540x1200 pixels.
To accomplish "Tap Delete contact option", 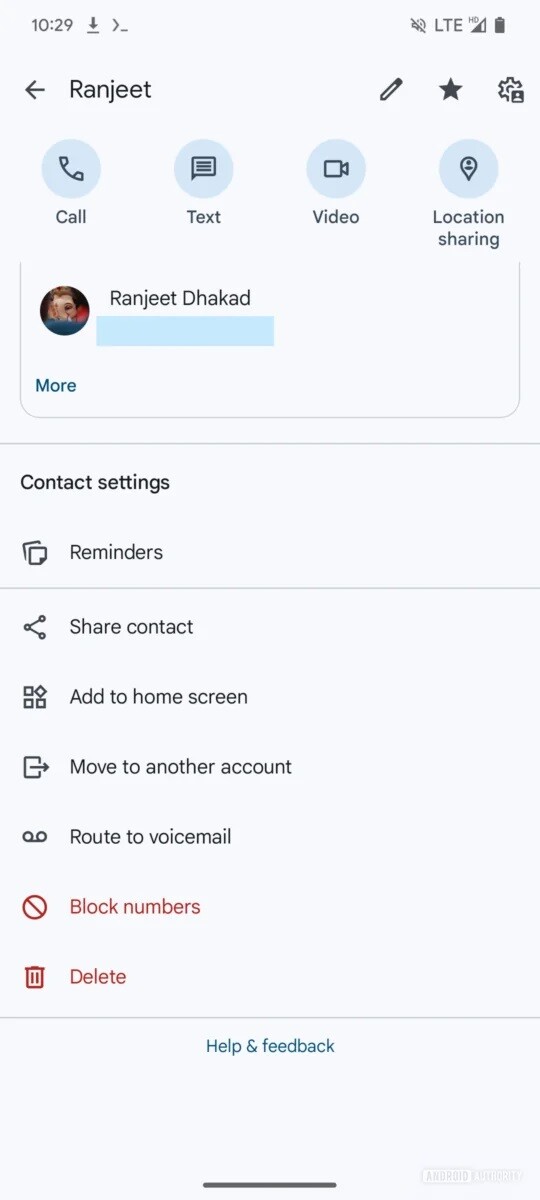I will click(x=270, y=977).
